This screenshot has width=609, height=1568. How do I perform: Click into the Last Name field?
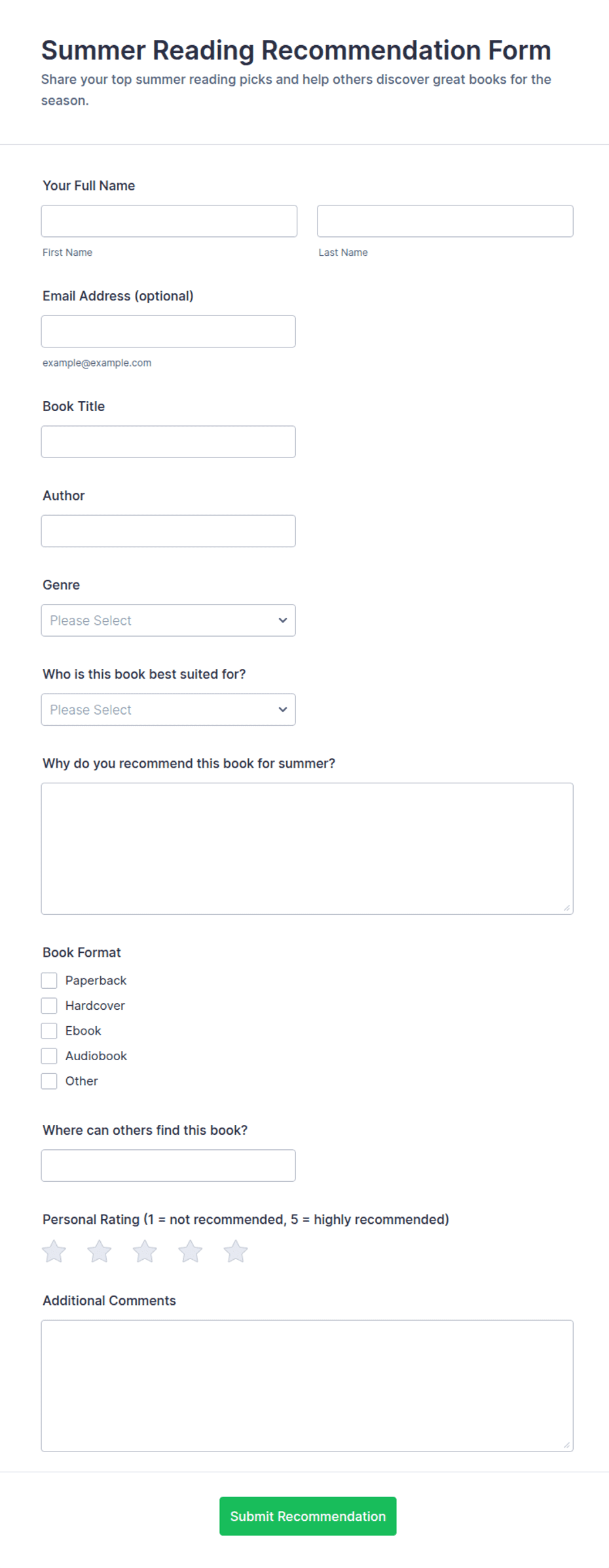[445, 221]
